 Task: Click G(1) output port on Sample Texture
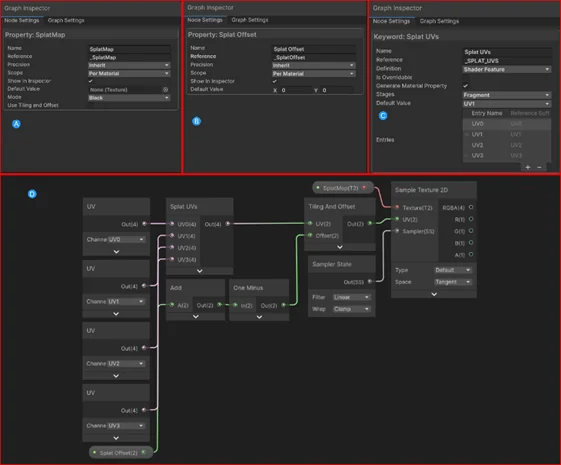tap(471, 231)
